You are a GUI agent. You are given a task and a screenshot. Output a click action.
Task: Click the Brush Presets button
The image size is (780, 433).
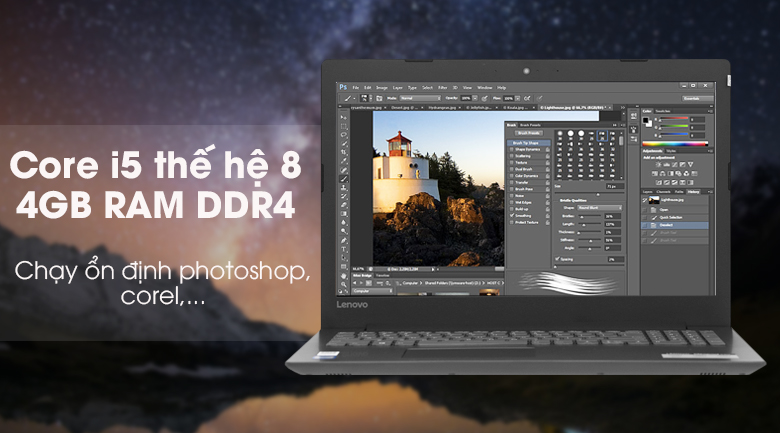(528, 133)
